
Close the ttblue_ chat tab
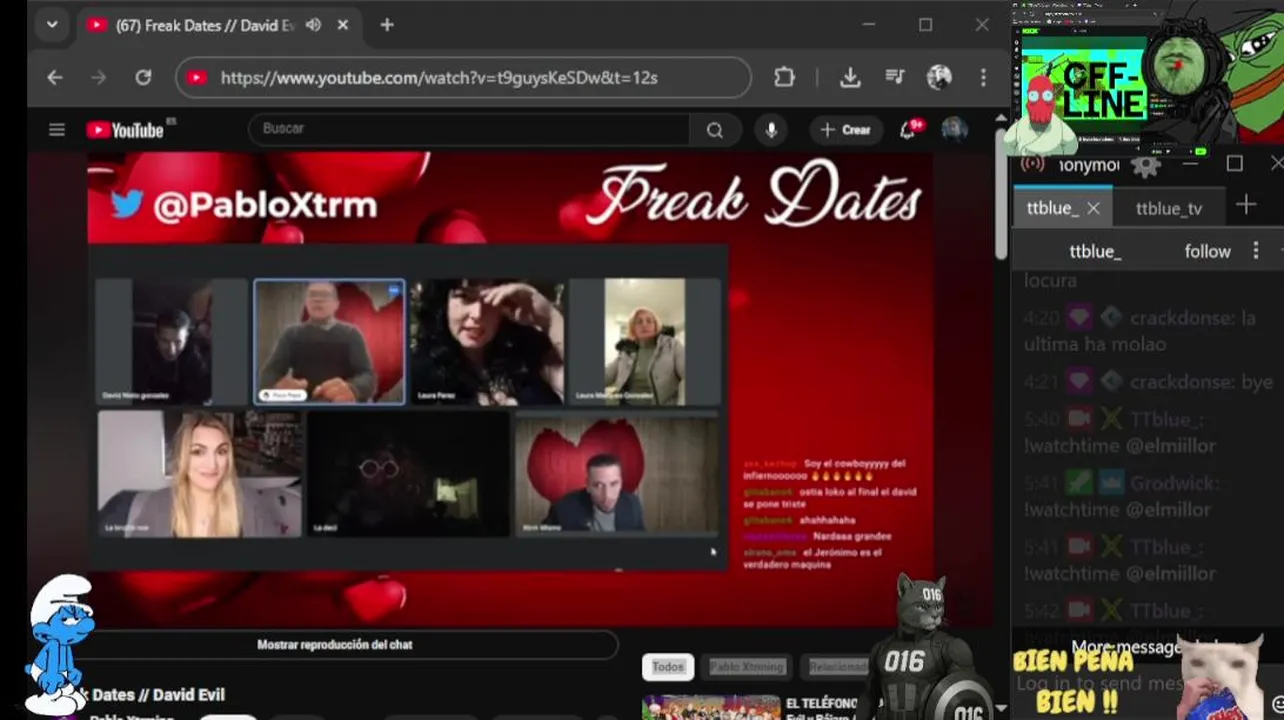(x=1093, y=208)
